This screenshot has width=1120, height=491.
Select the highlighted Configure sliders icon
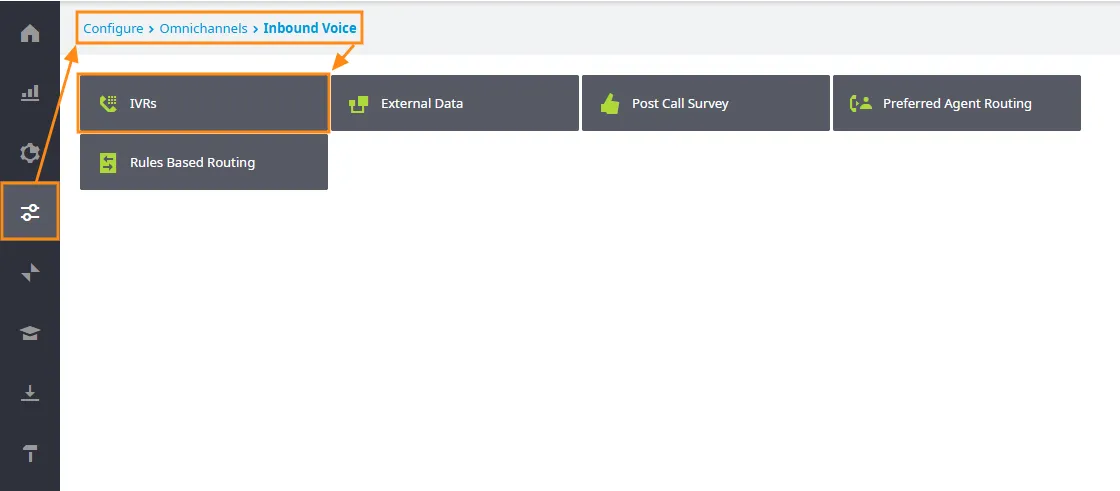(x=30, y=212)
